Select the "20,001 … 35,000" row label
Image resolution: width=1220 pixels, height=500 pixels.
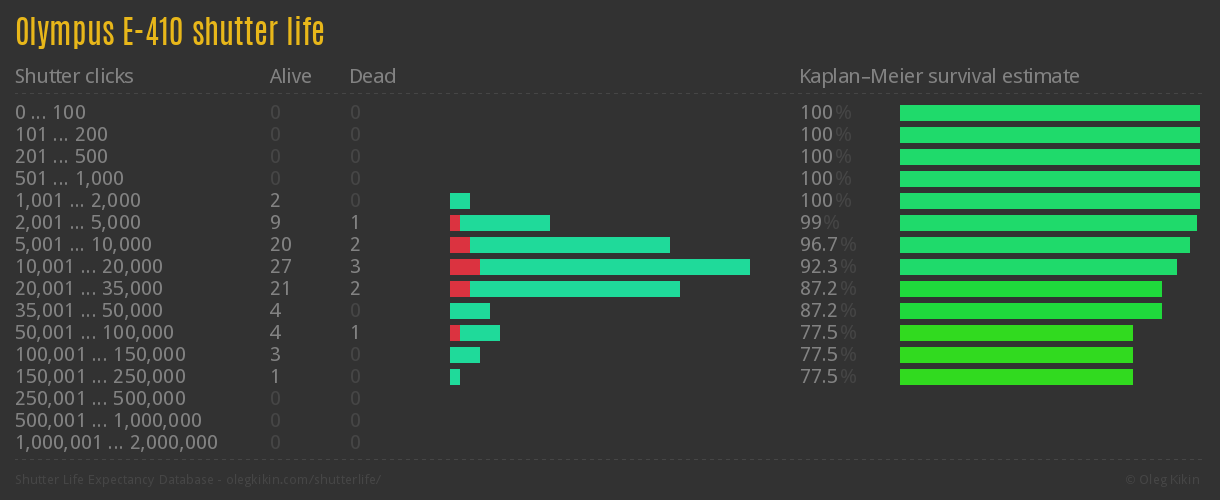tap(89, 289)
